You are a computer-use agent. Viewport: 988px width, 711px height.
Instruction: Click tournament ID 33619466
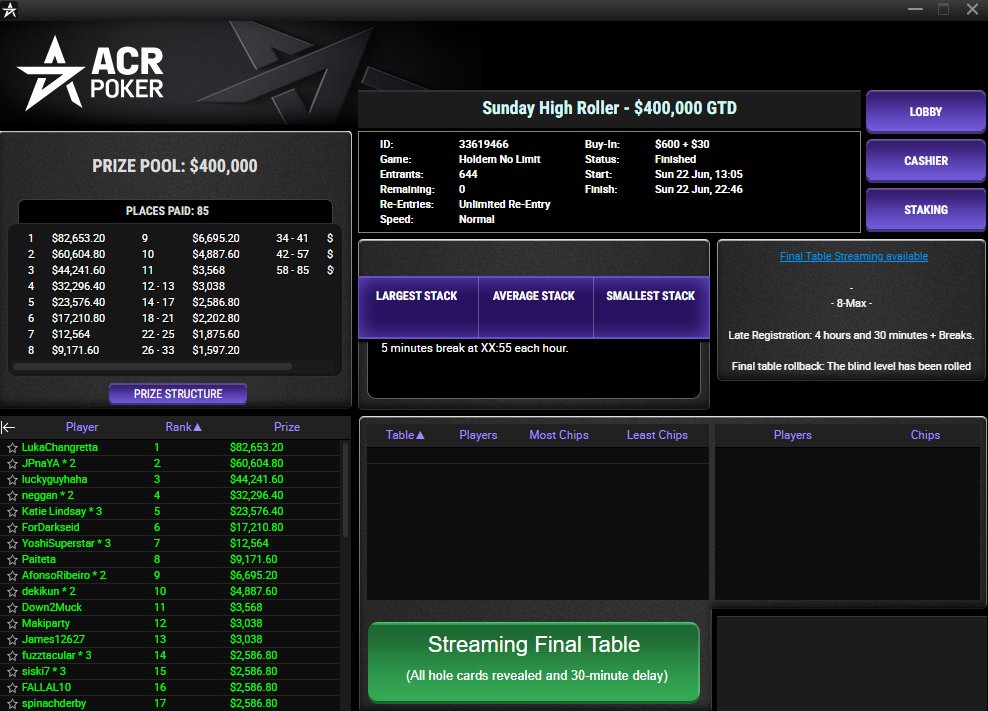pos(483,144)
